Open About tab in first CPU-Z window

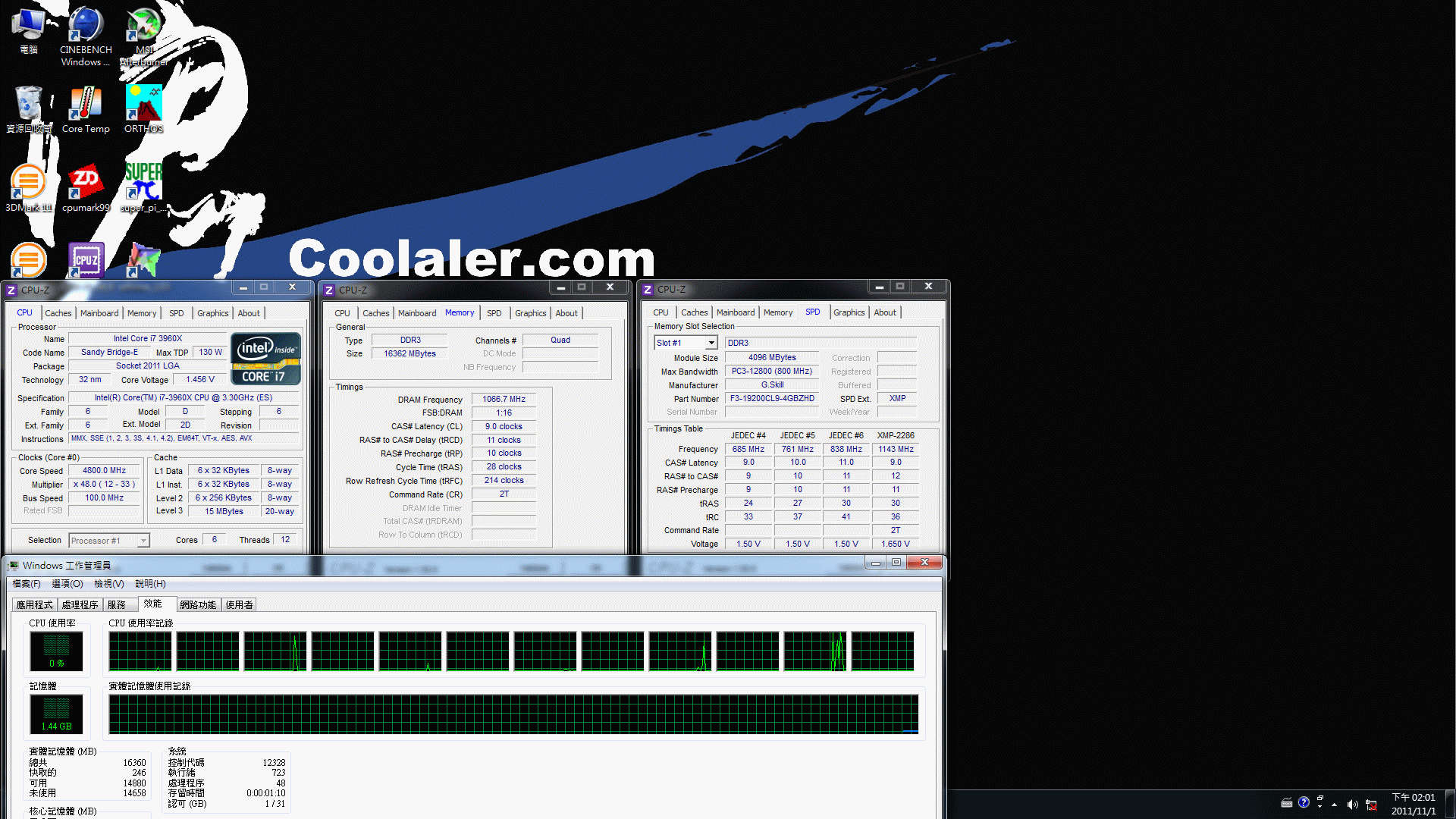(x=249, y=313)
